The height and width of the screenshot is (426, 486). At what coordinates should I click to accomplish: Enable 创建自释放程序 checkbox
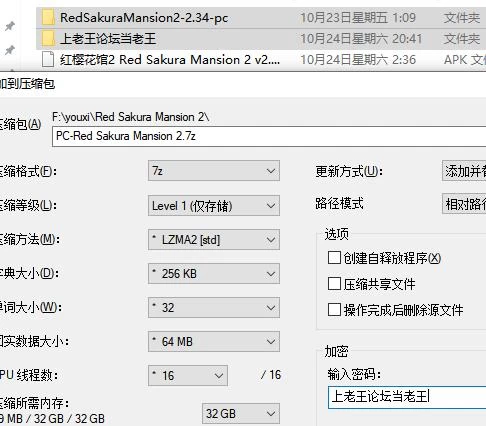(x=334, y=258)
